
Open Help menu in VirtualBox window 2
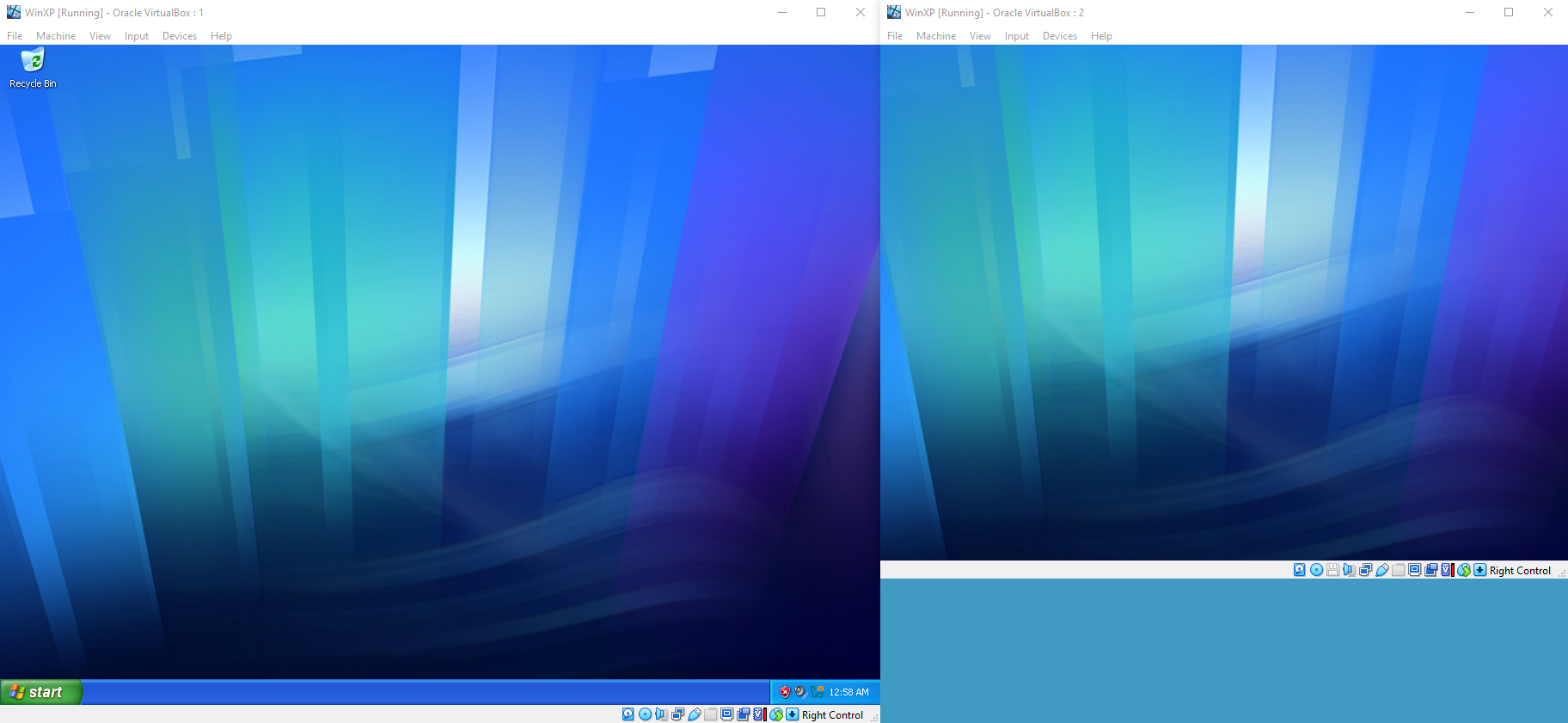1101,36
